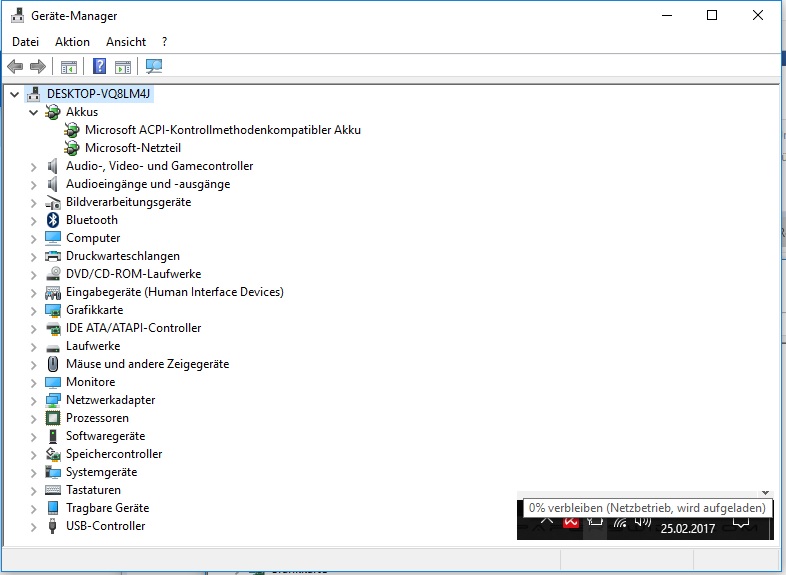Click the Wi-Fi tray icon

click(620, 523)
